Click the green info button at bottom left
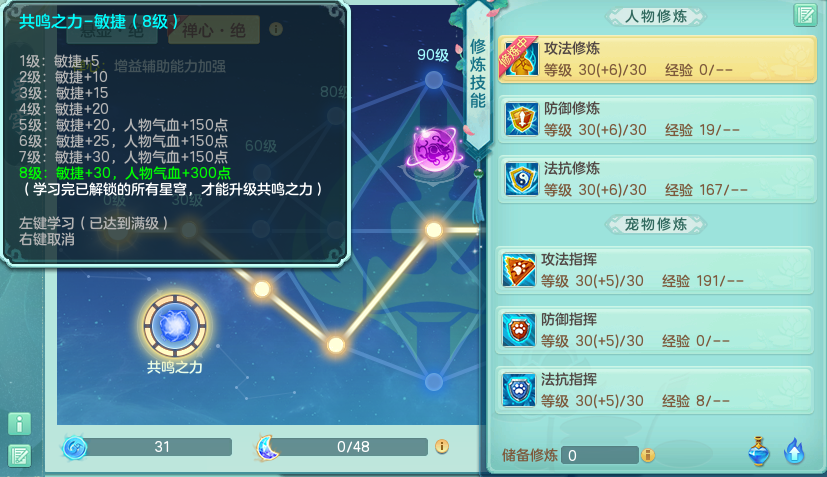 [x=20, y=423]
